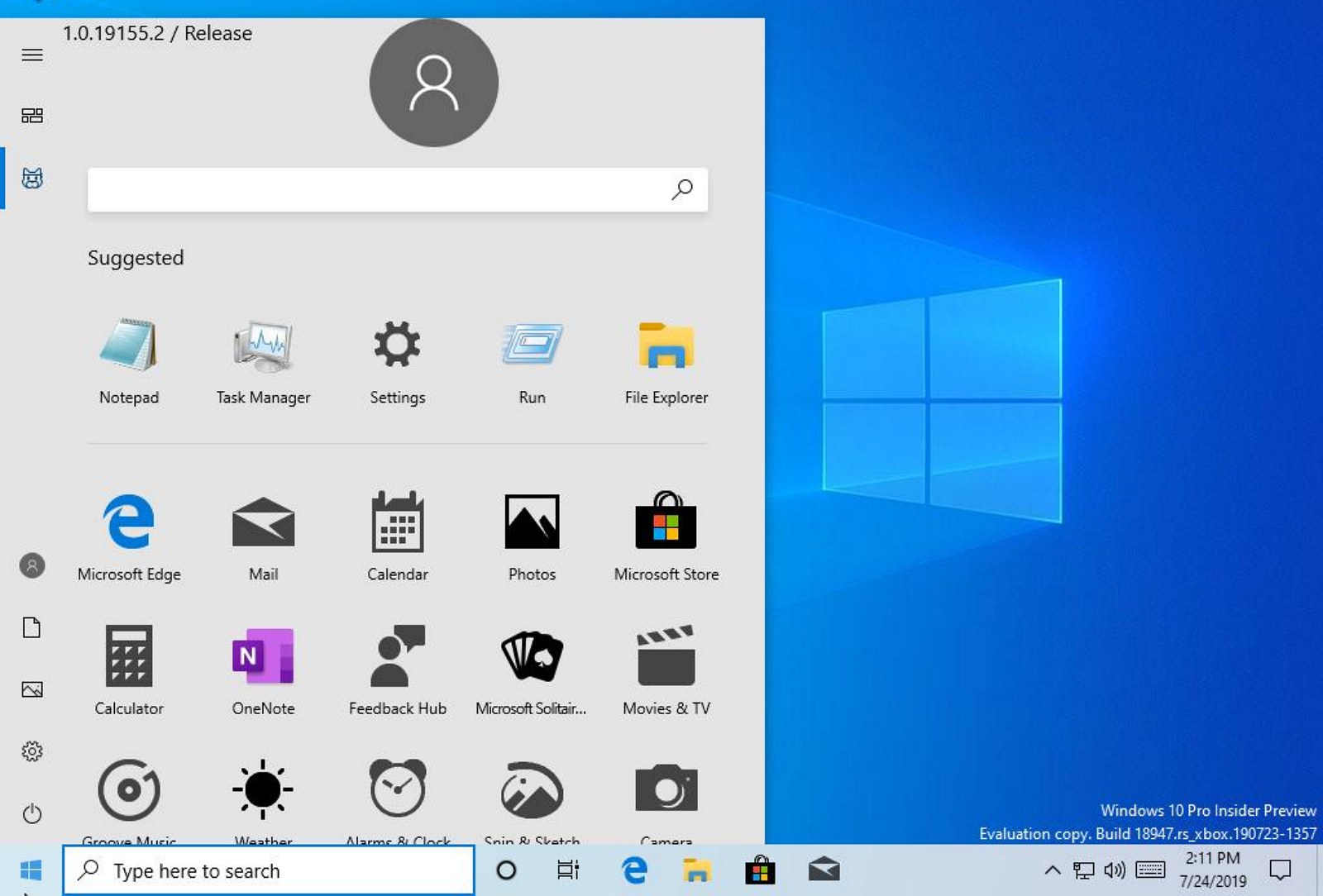Open Snip & Sketch app
Viewport: 1323px width, 896px height.
pos(532,800)
